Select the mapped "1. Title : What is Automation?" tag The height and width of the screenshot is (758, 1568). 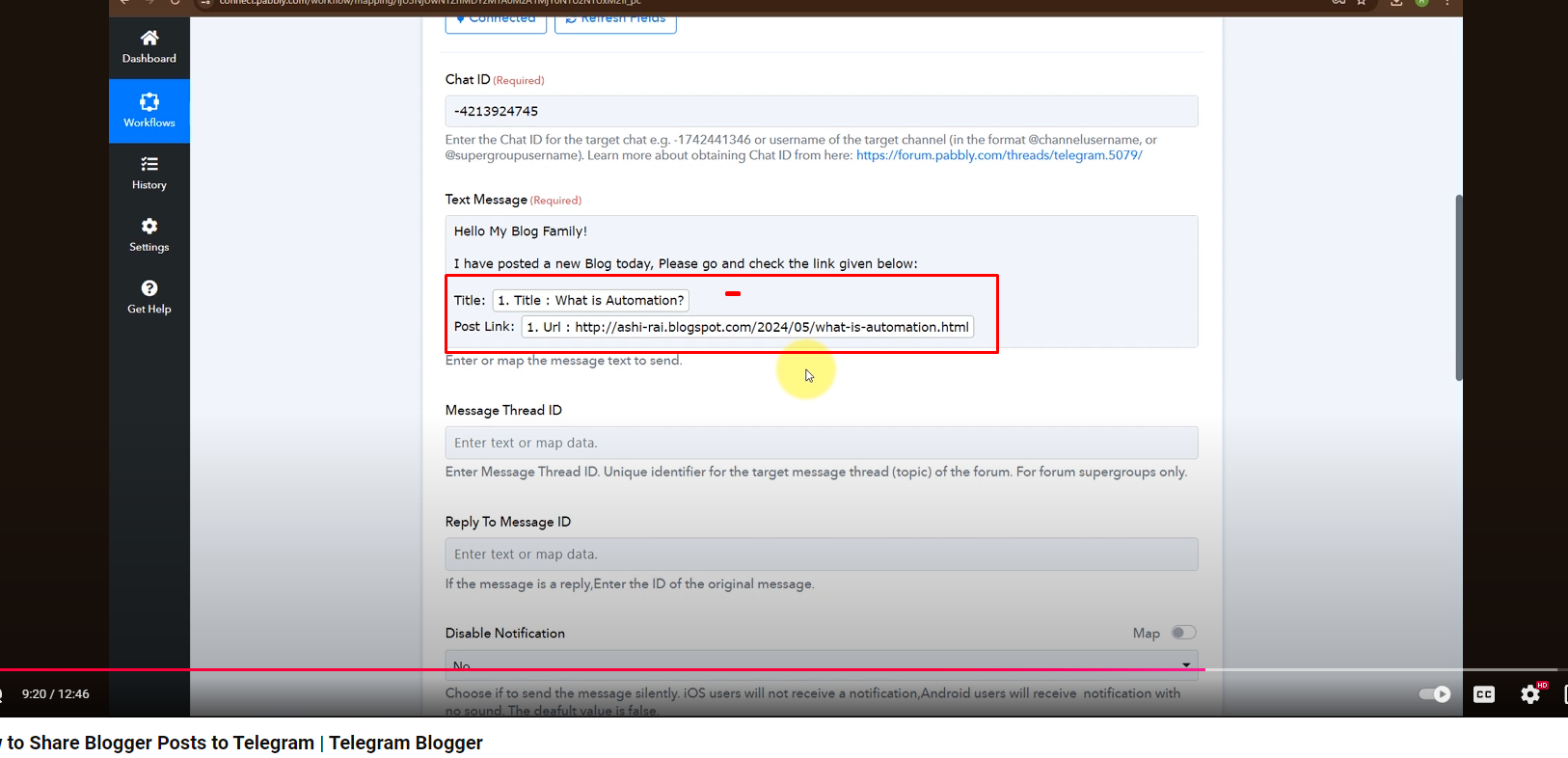[591, 301]
